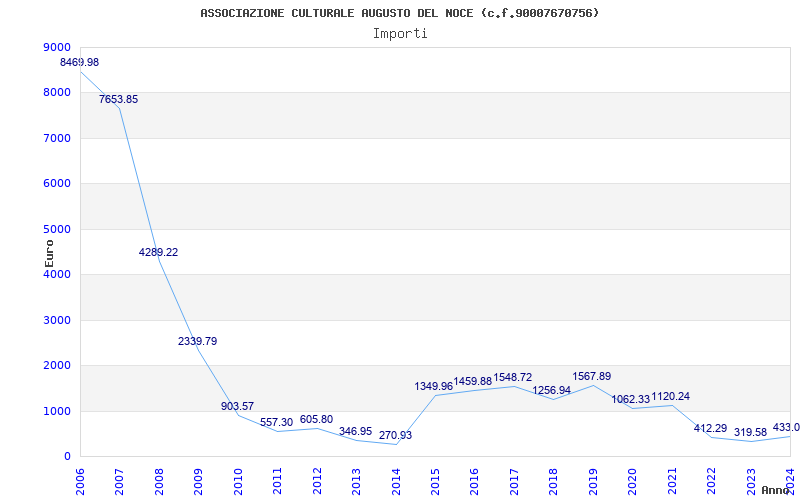The image size is (800, 500).
Task: Click y-axis tick label 9000
Action: click(x=56, y=47)
